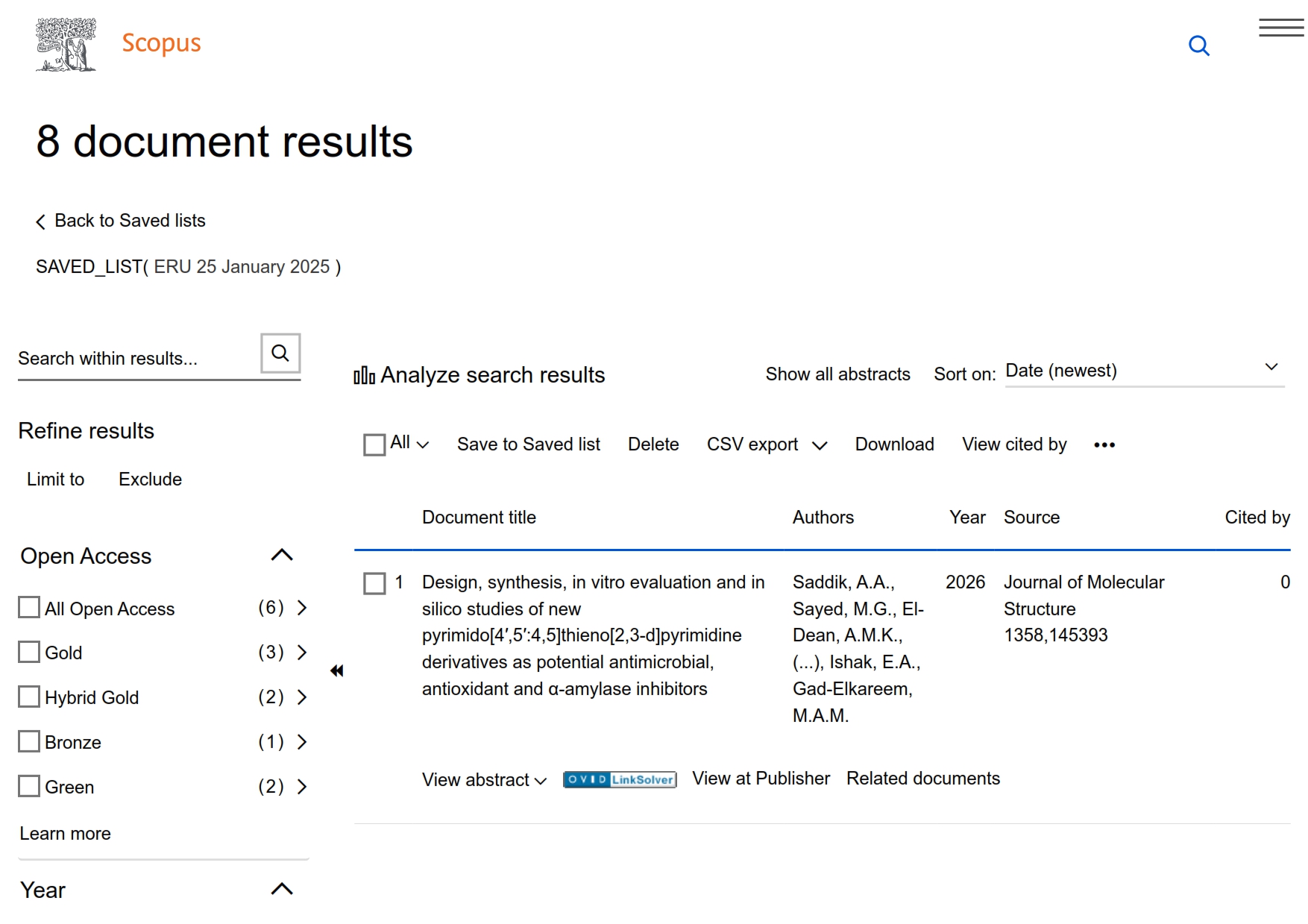The width and height of the screenshot is (1308, 924).
Task: Expand the View abstract section
Action: click(484, 780)
